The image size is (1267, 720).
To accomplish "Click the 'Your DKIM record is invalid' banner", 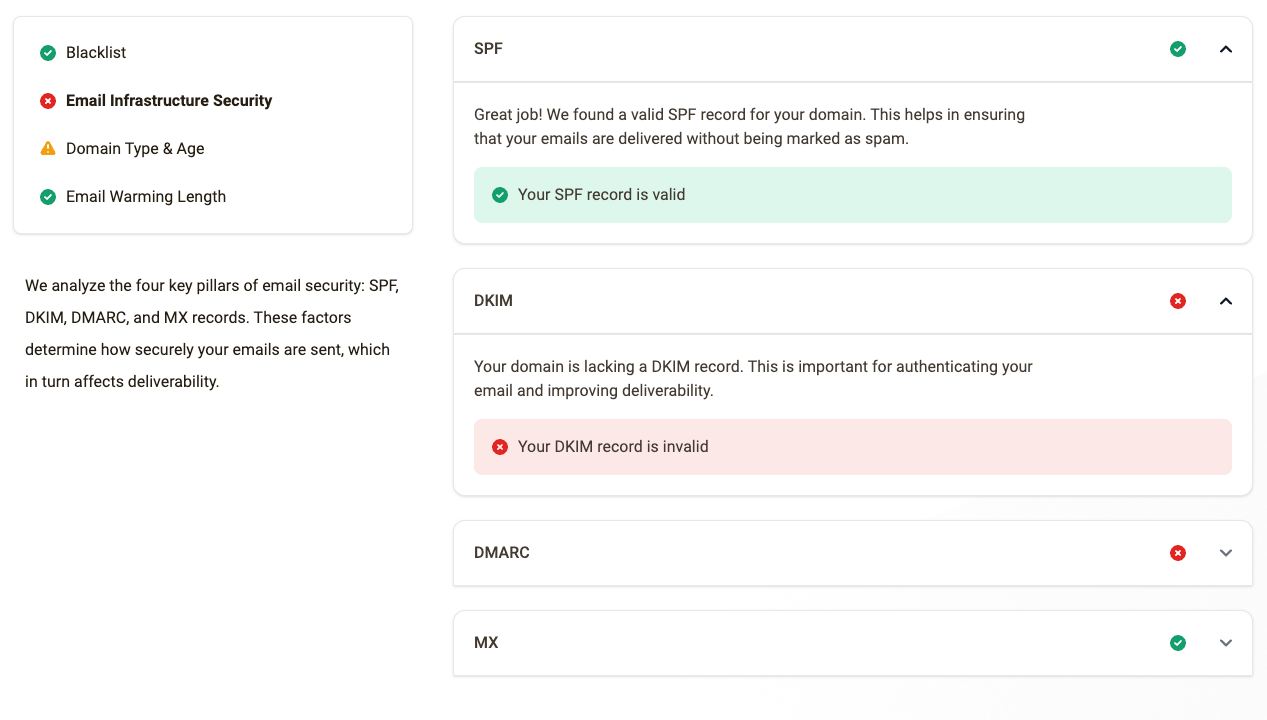I will click(x=853, y=447).
